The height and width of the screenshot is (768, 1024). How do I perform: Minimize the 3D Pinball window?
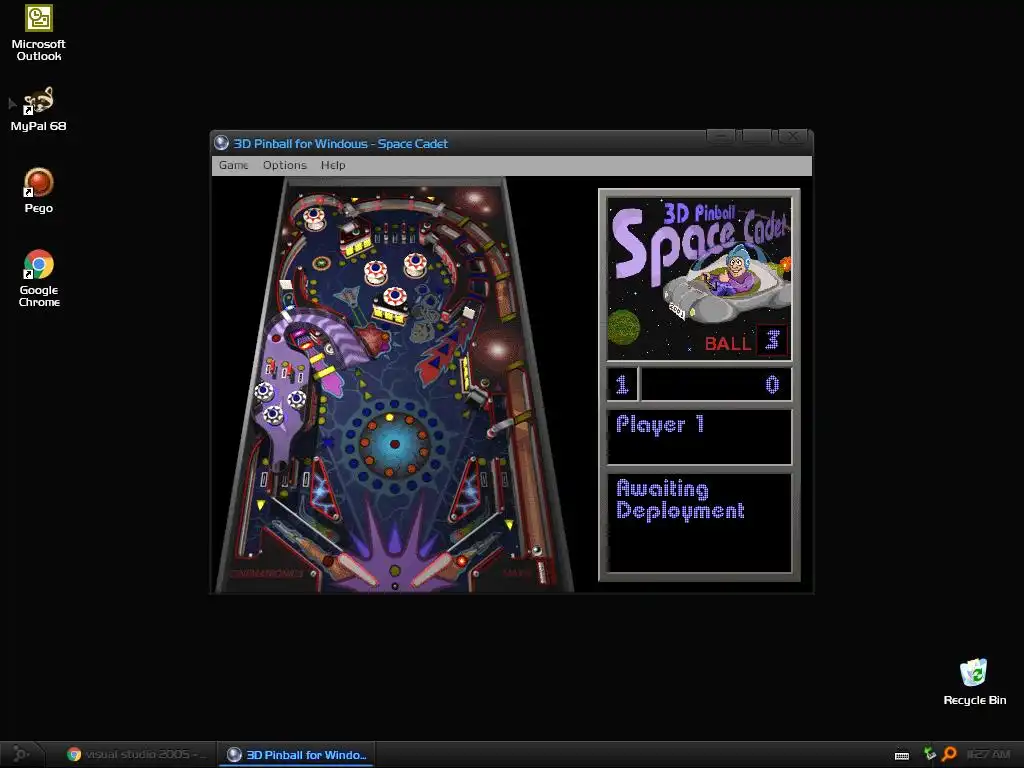[722, 136]
